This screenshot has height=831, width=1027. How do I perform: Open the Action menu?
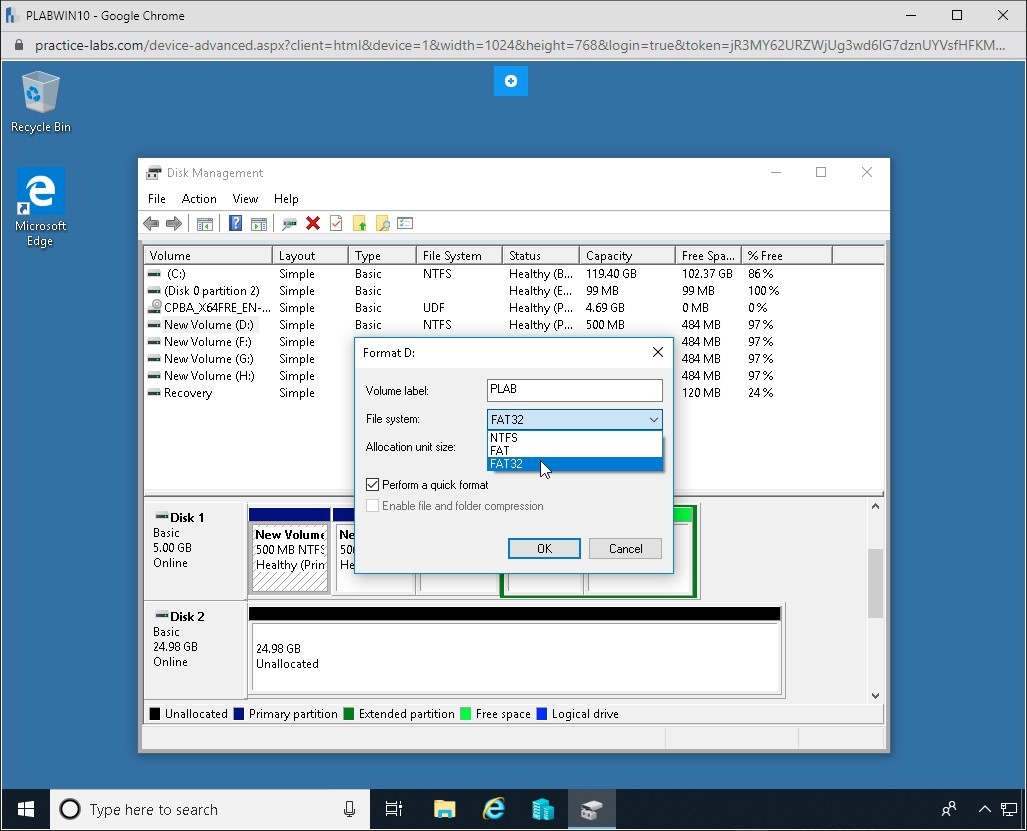pyautogui.click(x=199, y=198)
